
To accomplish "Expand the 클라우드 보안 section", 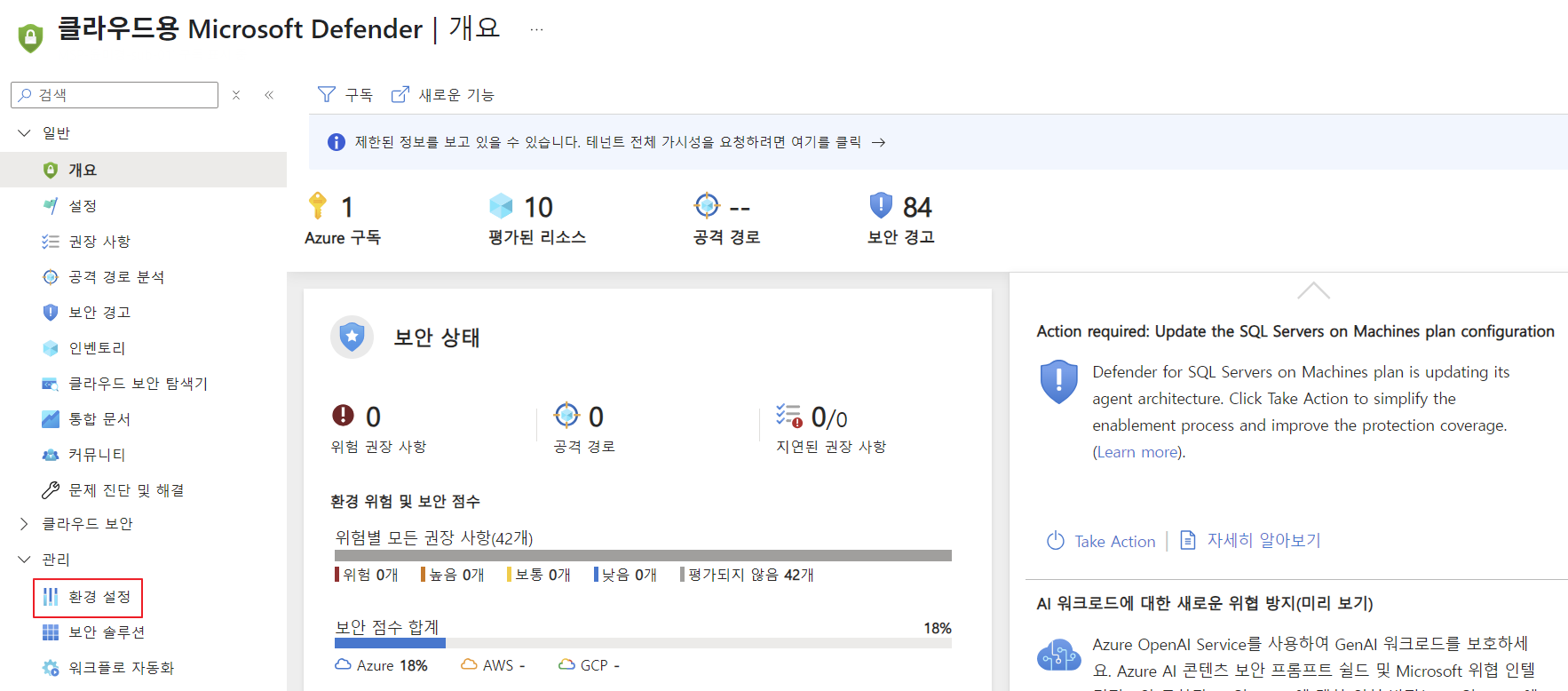I will click(x=24, y=524).
